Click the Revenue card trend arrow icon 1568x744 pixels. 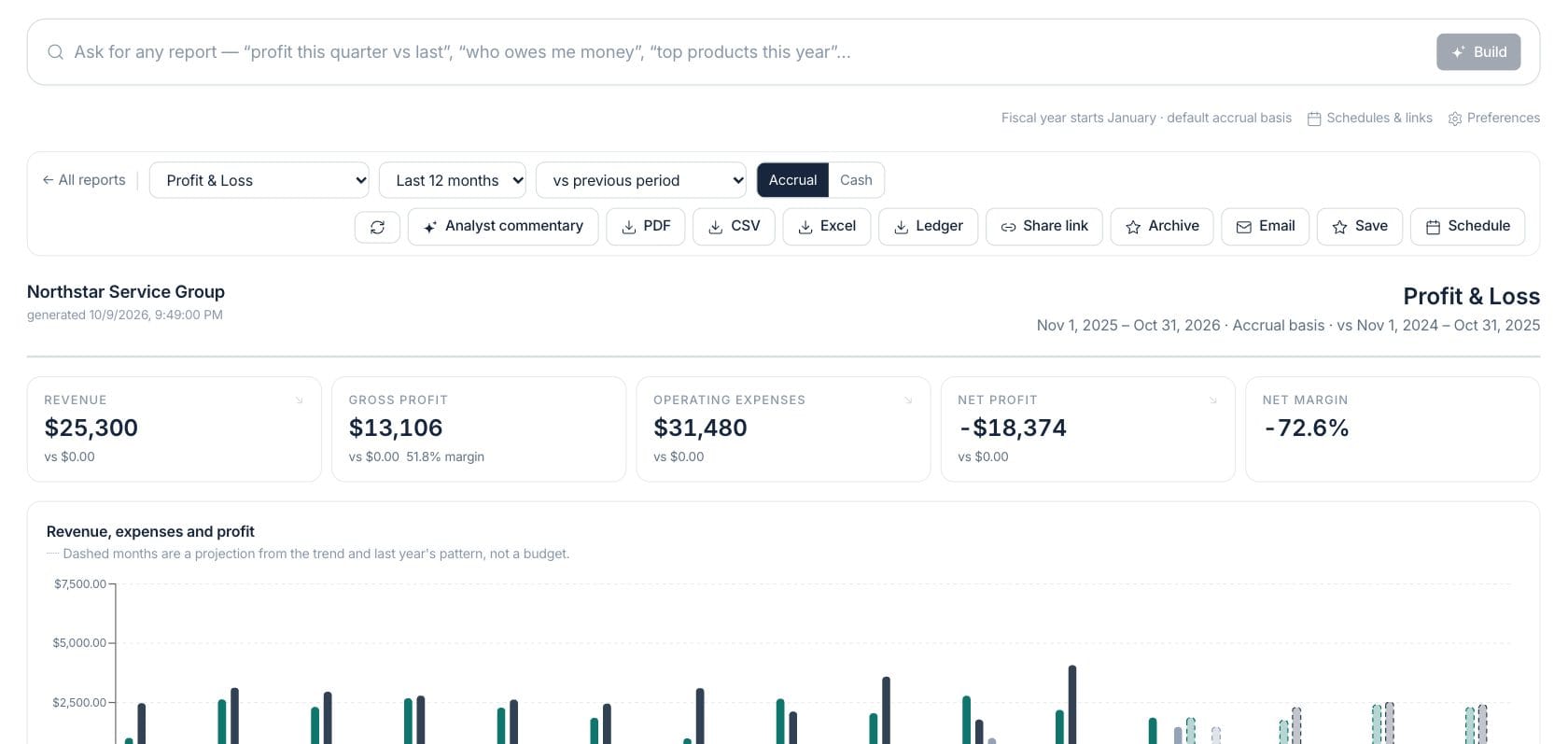coord(300,400)
